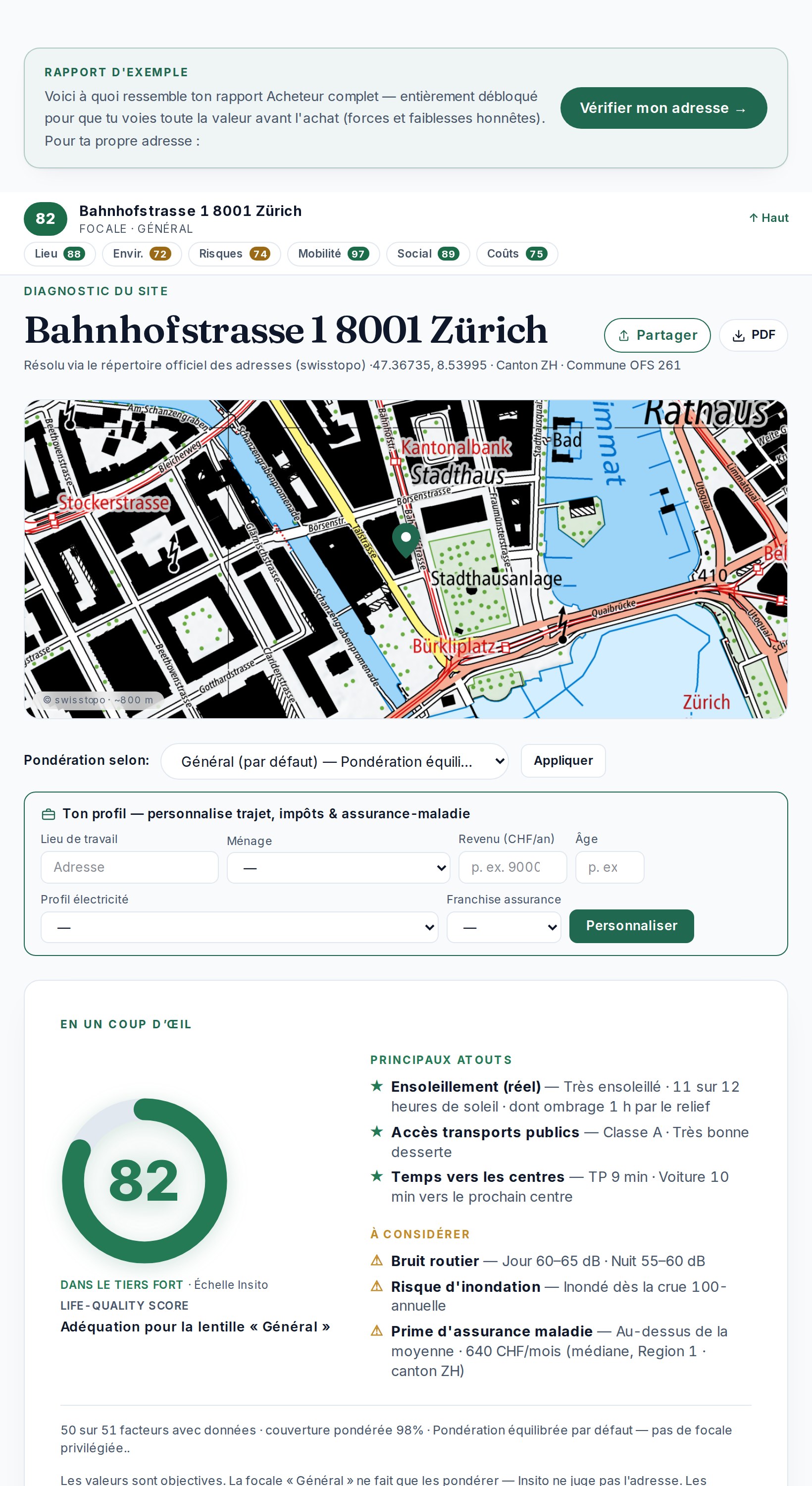Click the Personnaliser button
This screenshot has width=812, height=1486.
631,926
